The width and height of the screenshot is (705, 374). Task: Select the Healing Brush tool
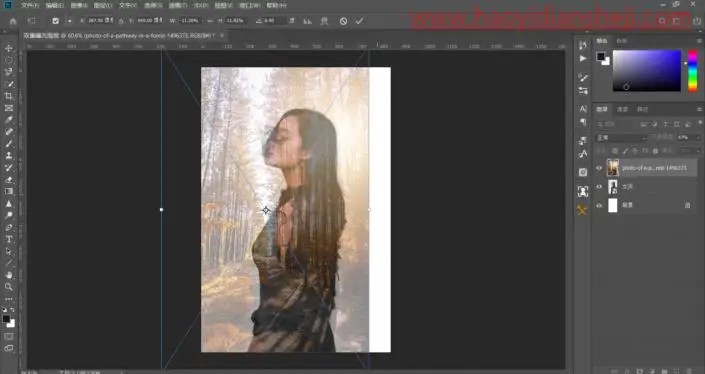point(9,132)
